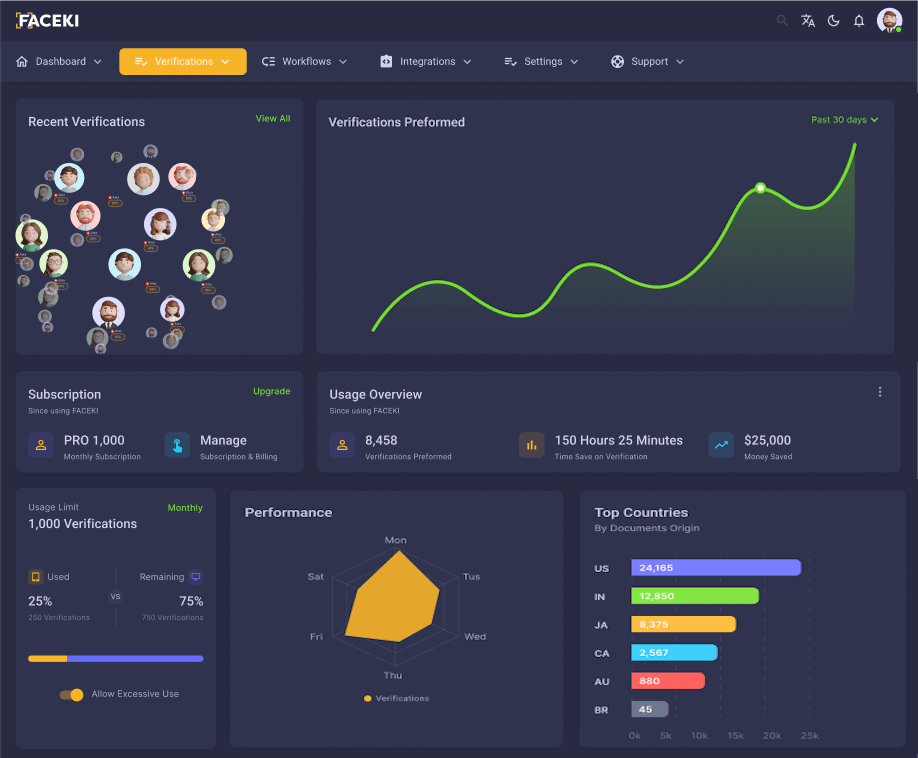Toggle dark mode moon icon
The width and height of the screenshot is (918, 758).
coord(833,21)
